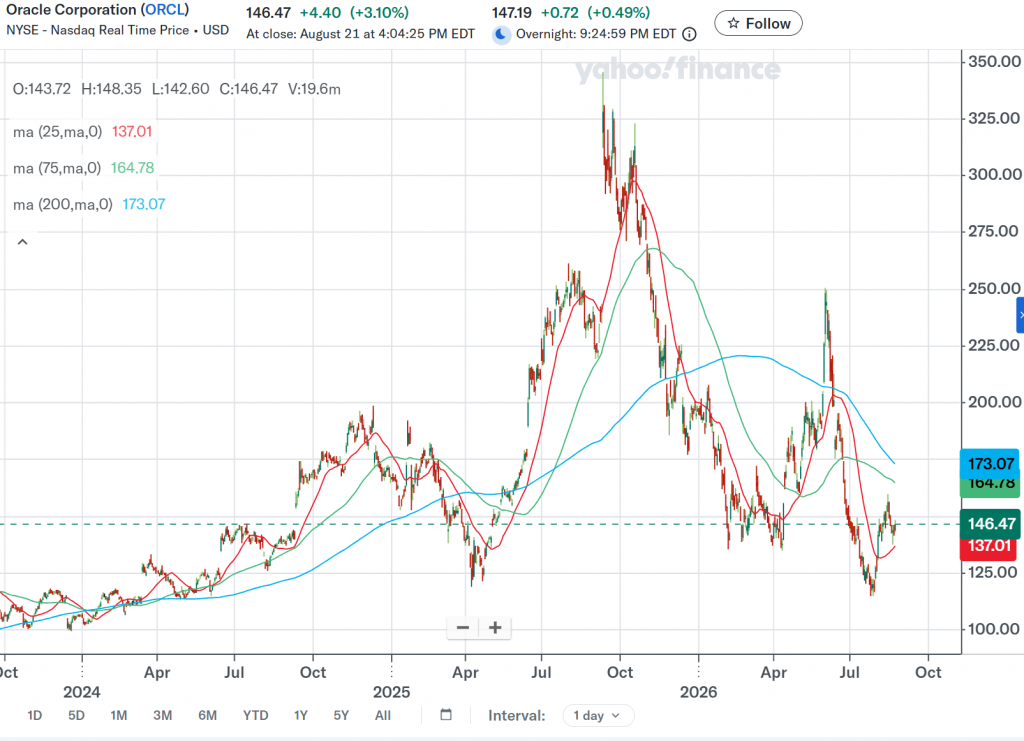The height and width of the screenshot is (741, 1024).
Task: Select the 1M range
Action: [x=119, y=716]
